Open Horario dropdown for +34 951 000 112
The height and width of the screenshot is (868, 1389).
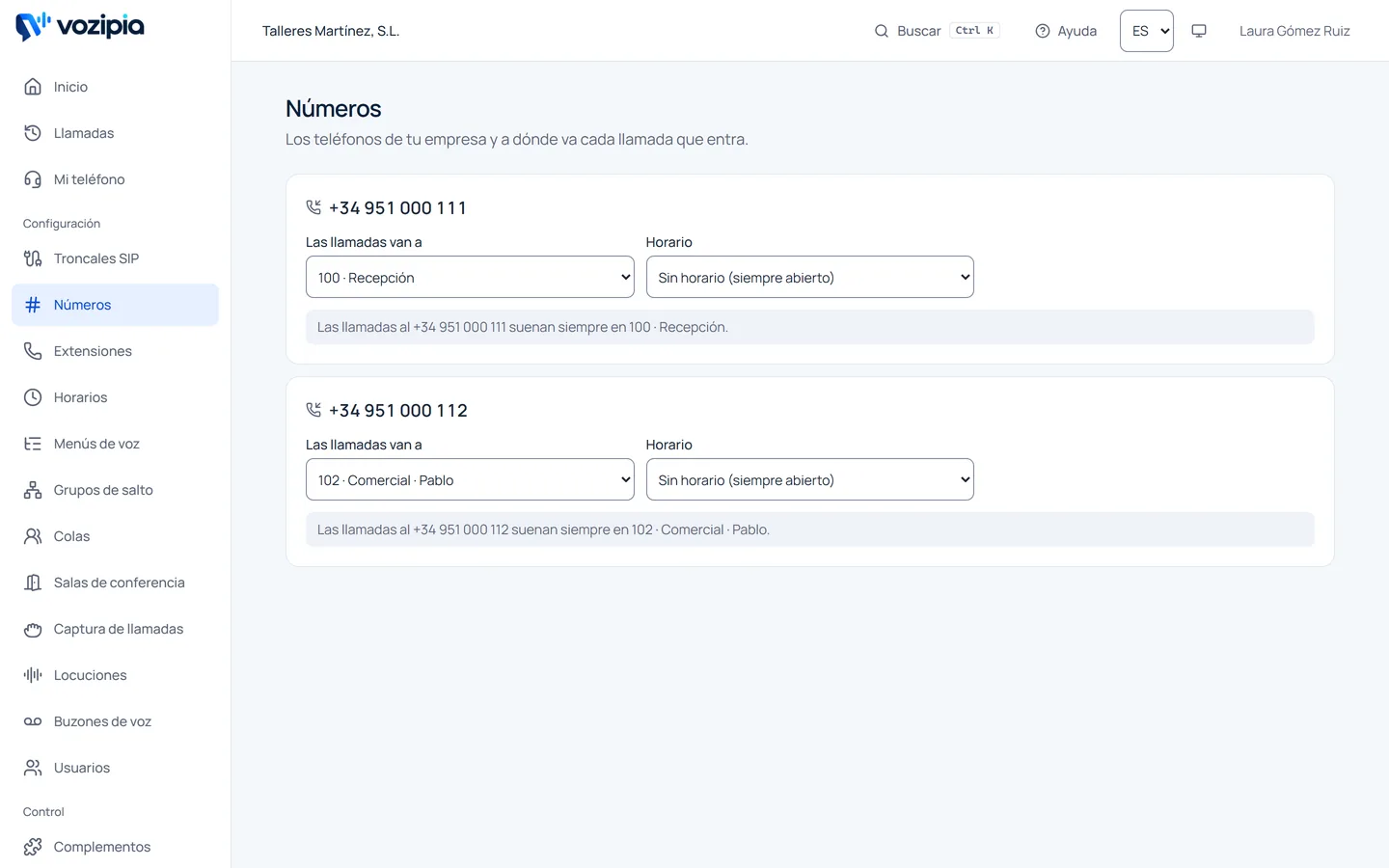[810, 479]
